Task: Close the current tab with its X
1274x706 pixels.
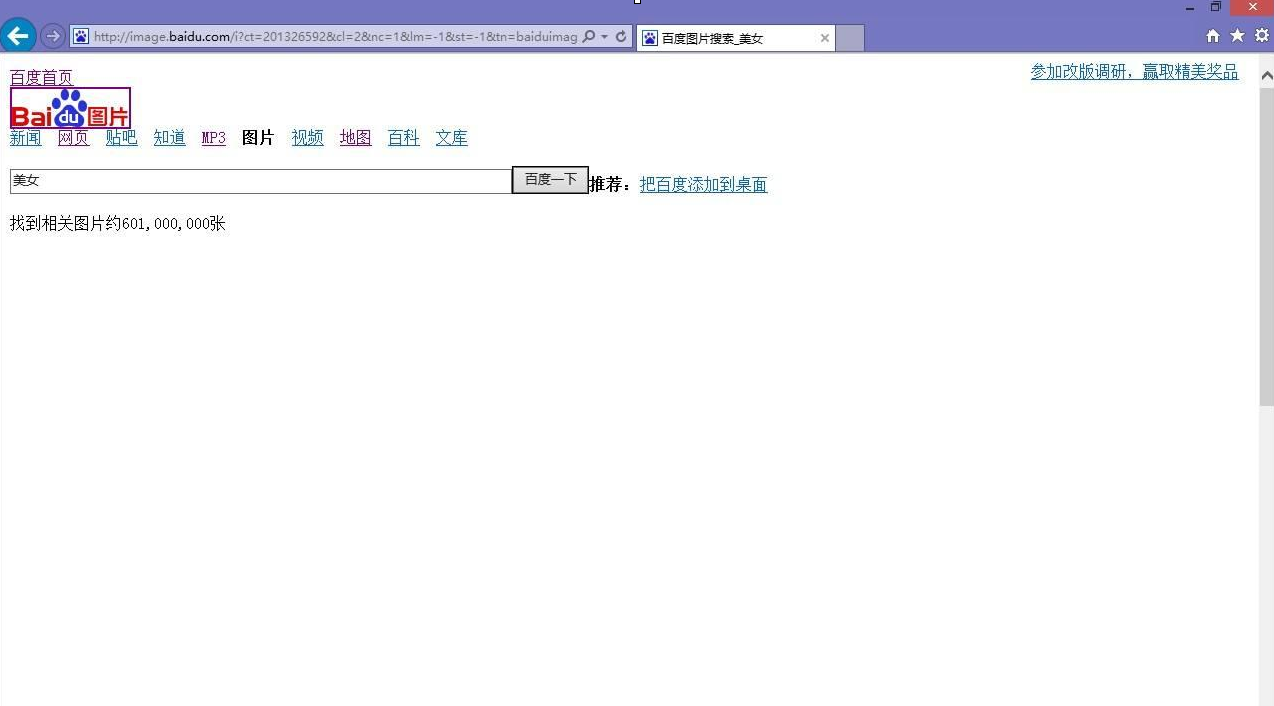Action: tap(824, 37)
